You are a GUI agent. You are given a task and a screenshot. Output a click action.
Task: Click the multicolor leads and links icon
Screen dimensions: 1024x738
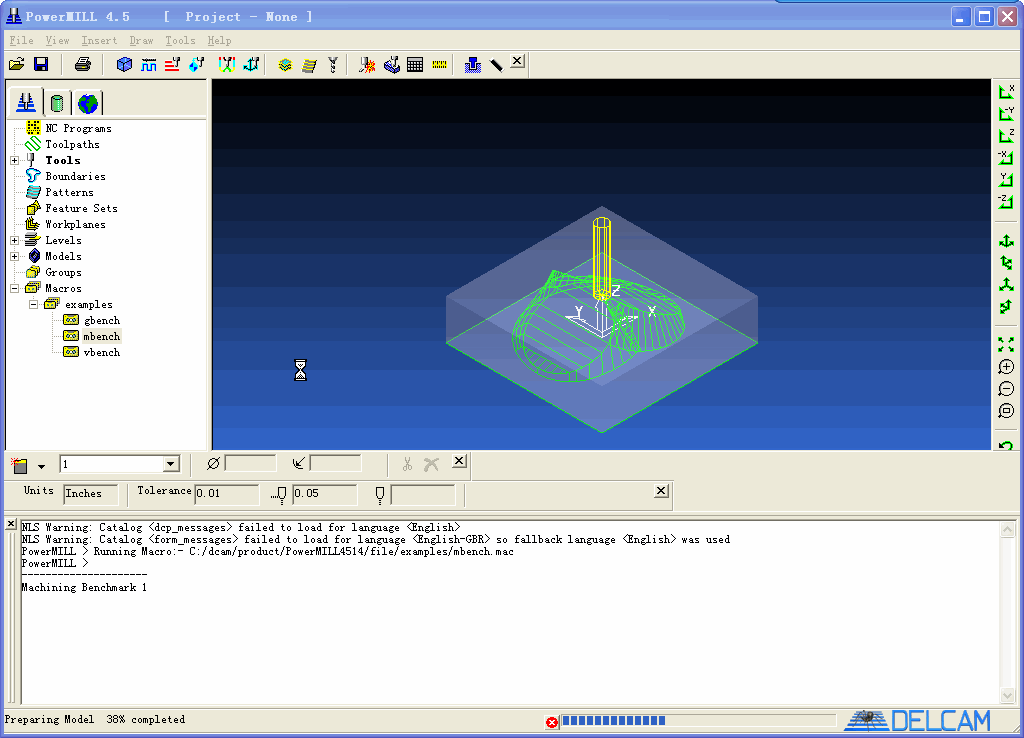tap(227, 64)
